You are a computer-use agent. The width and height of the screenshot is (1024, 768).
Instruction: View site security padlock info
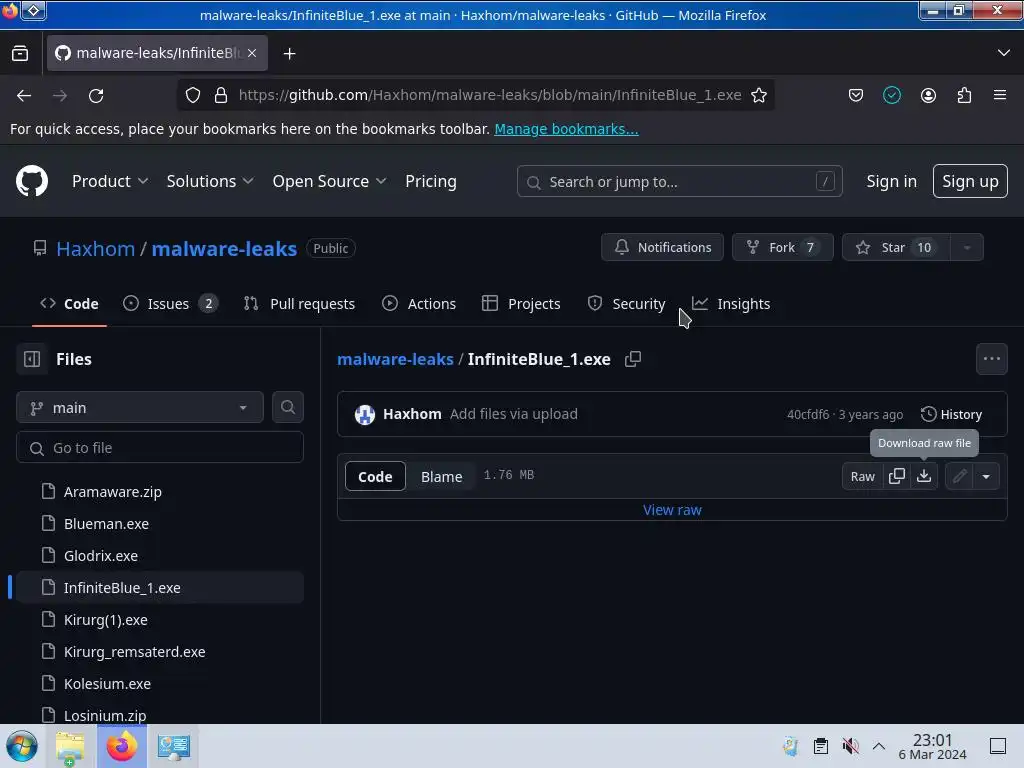[x=221, y=95]
